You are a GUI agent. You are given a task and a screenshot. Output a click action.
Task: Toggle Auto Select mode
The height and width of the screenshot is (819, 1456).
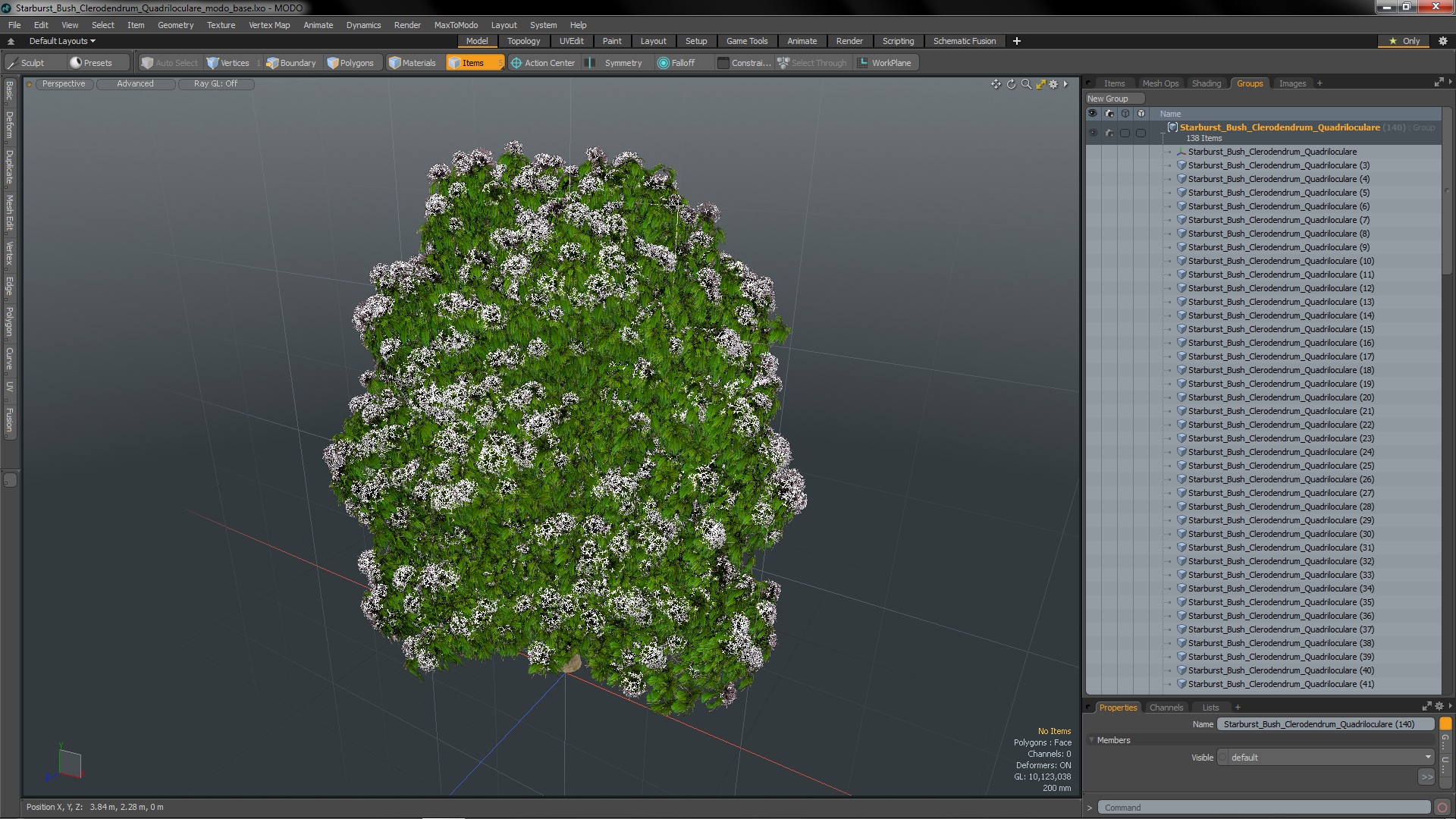coord(169,63)
